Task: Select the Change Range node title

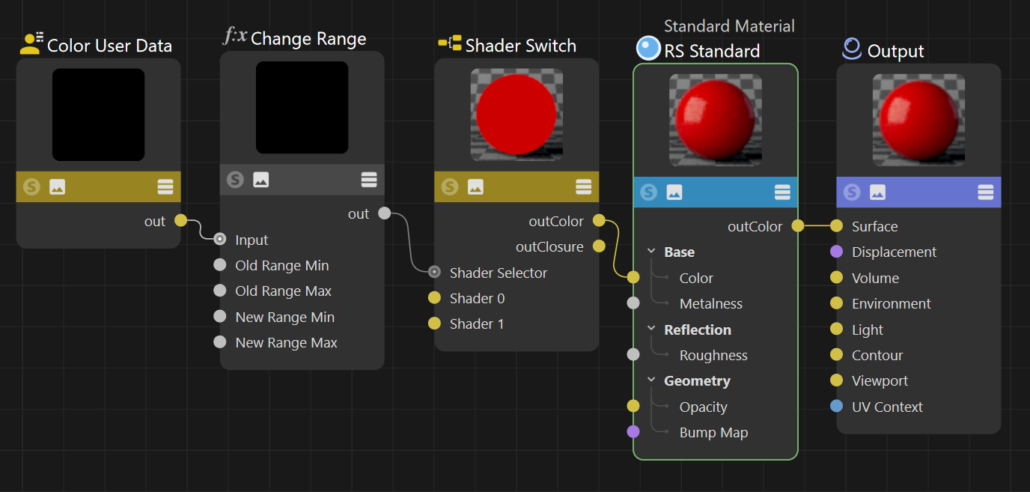Action: [x=308, y=39]
